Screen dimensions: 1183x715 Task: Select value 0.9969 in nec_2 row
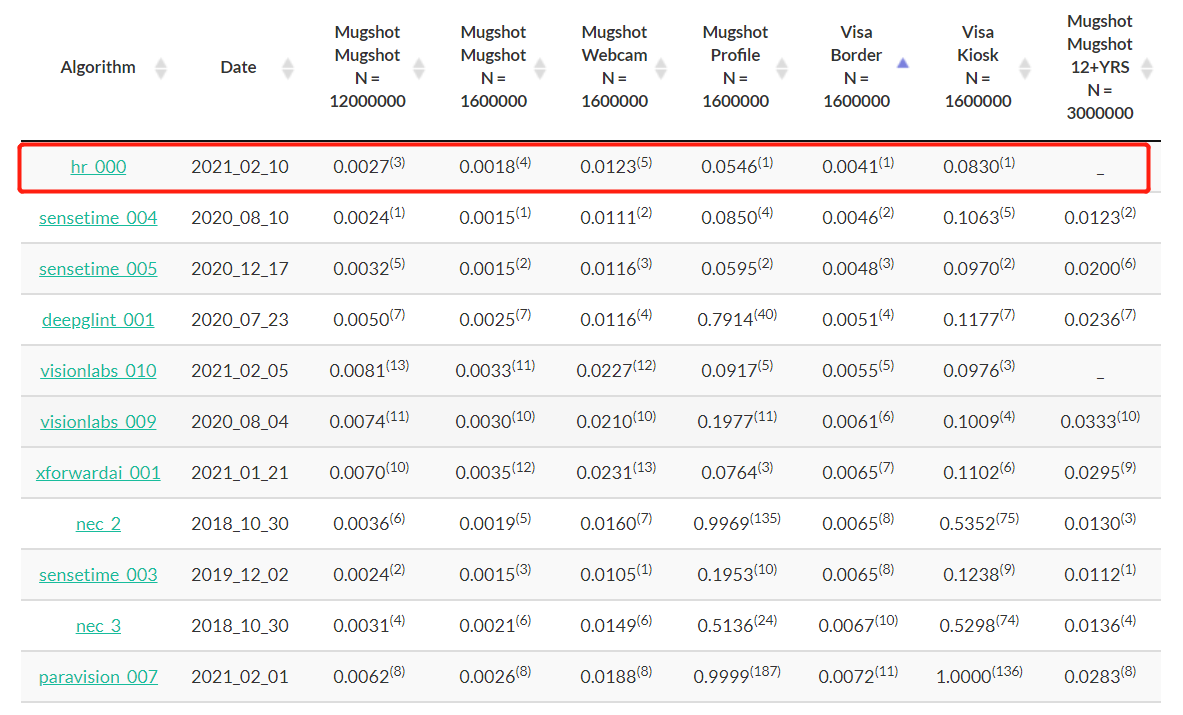(722, 524)
